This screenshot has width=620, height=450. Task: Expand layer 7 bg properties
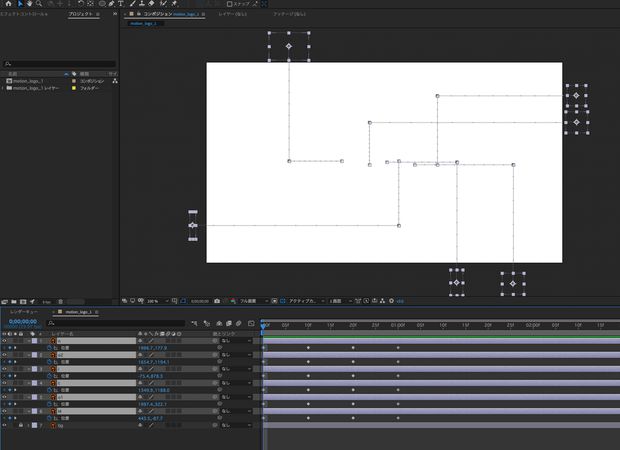coord(28,425)
